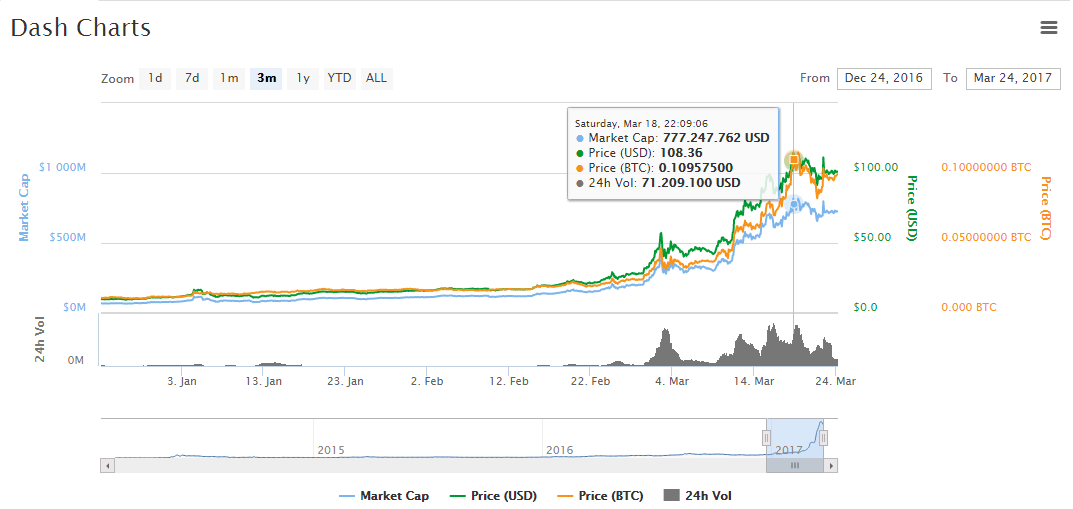
Task: Hide the Price (BTC) series
Action: pyautogui.click(x=601, y=496)
